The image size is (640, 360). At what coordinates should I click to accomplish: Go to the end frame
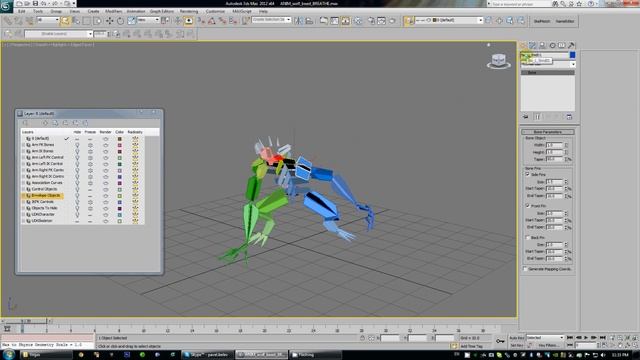coord(602,338)
